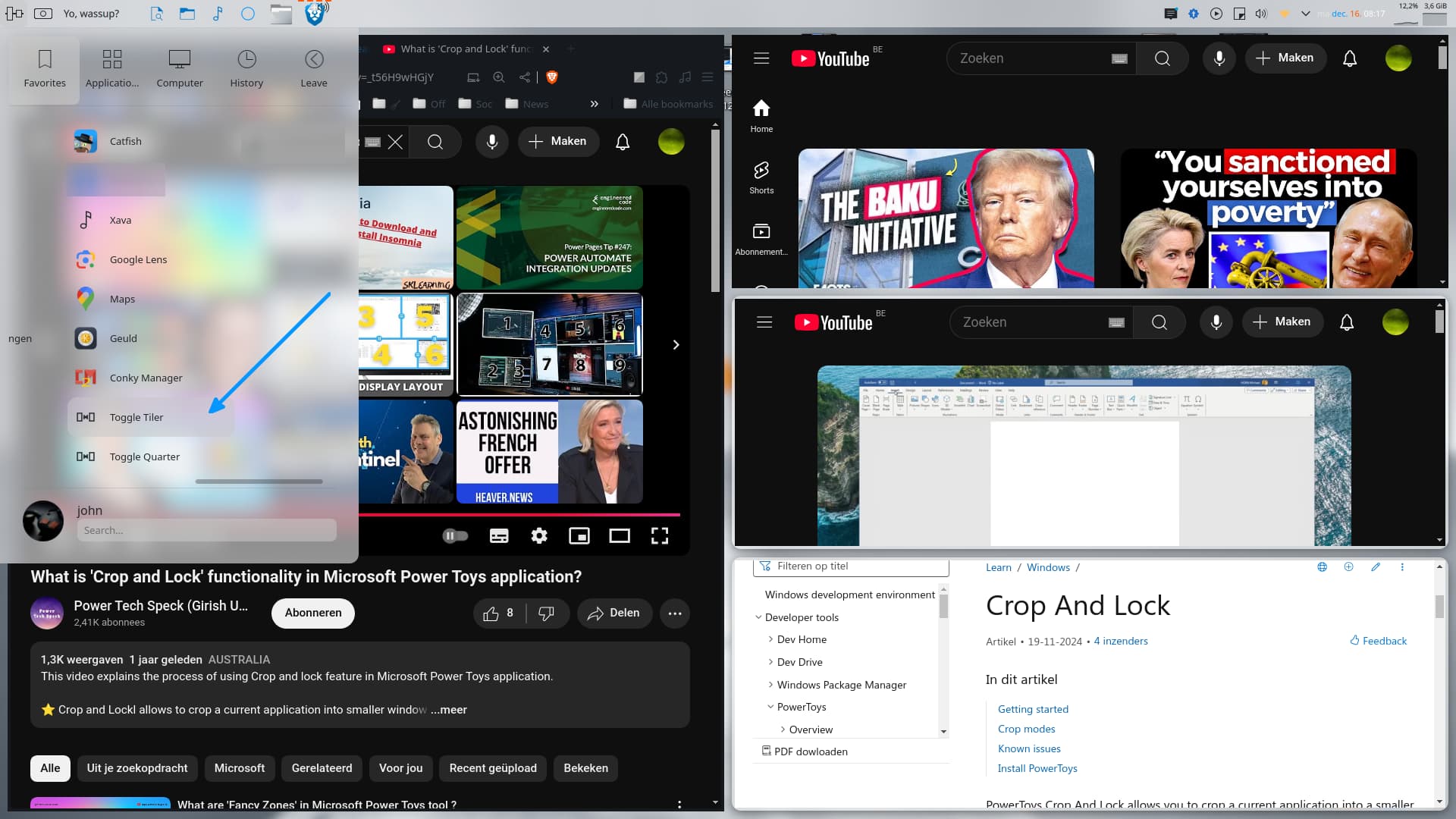Collapse PowerToys tree node
Viewport: 1456px width, 819px height.
771,707
